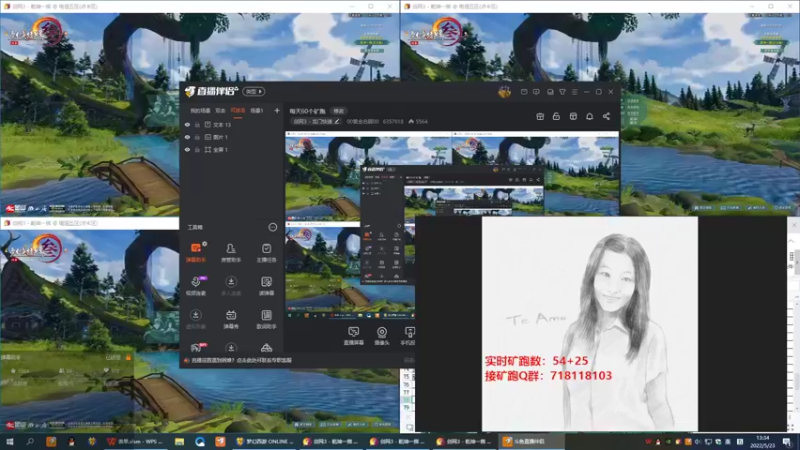
Task: Switch to the 场景1 scene tab
Action: (257, 110)
